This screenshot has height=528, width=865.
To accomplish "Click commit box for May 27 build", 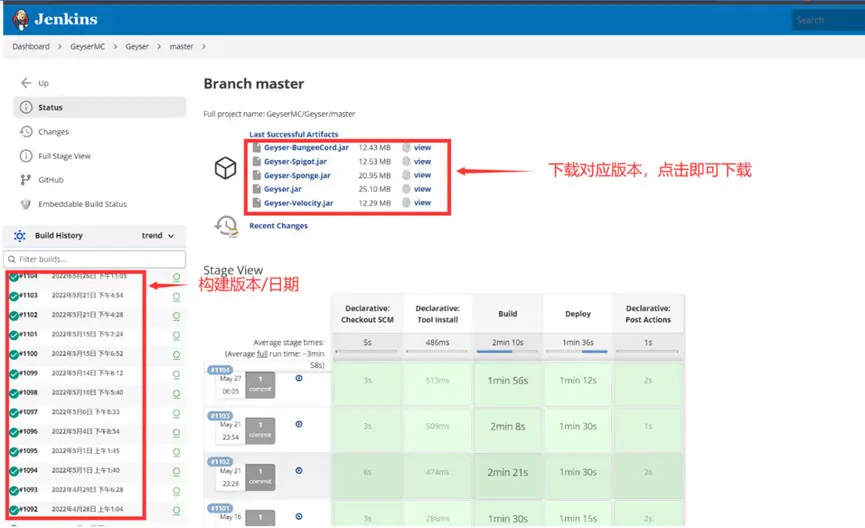I will 260,385.
